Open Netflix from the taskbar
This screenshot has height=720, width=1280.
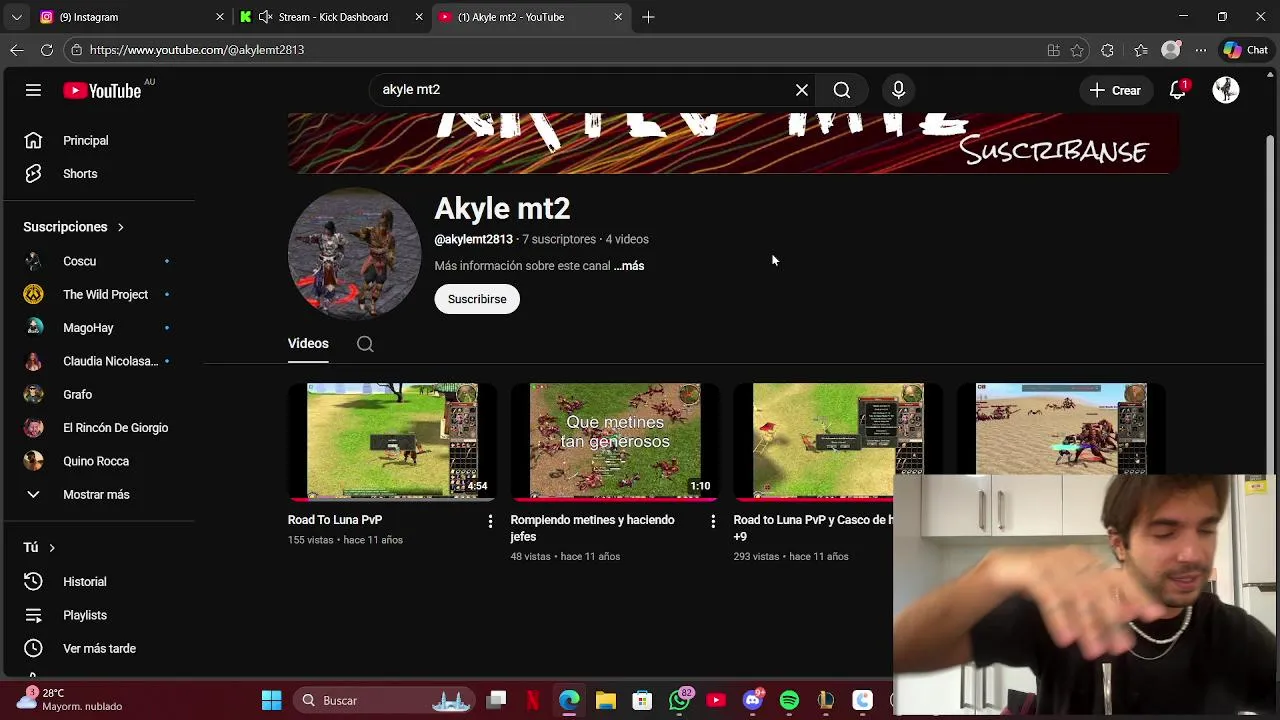533,700
